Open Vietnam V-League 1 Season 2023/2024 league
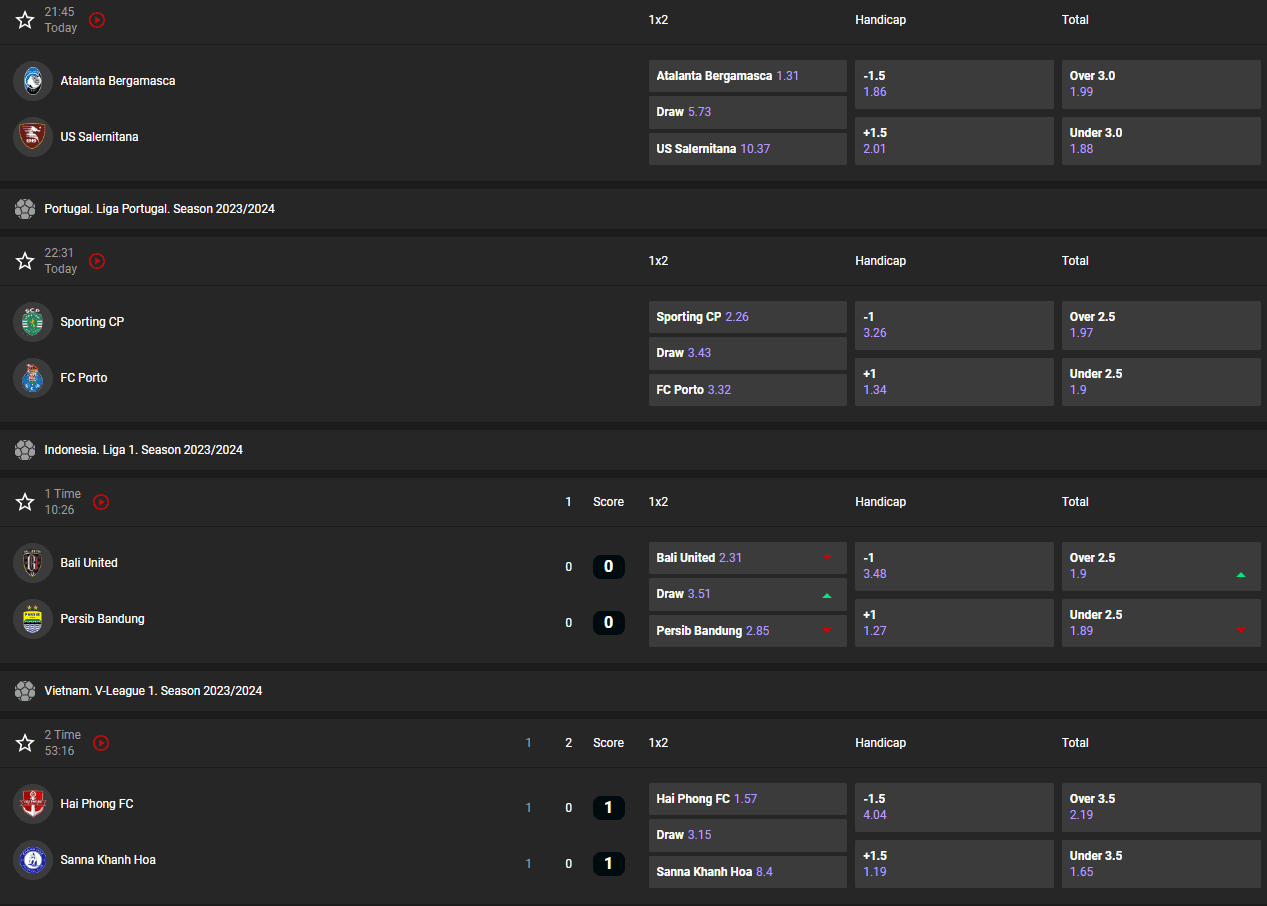 coord(154,691)
